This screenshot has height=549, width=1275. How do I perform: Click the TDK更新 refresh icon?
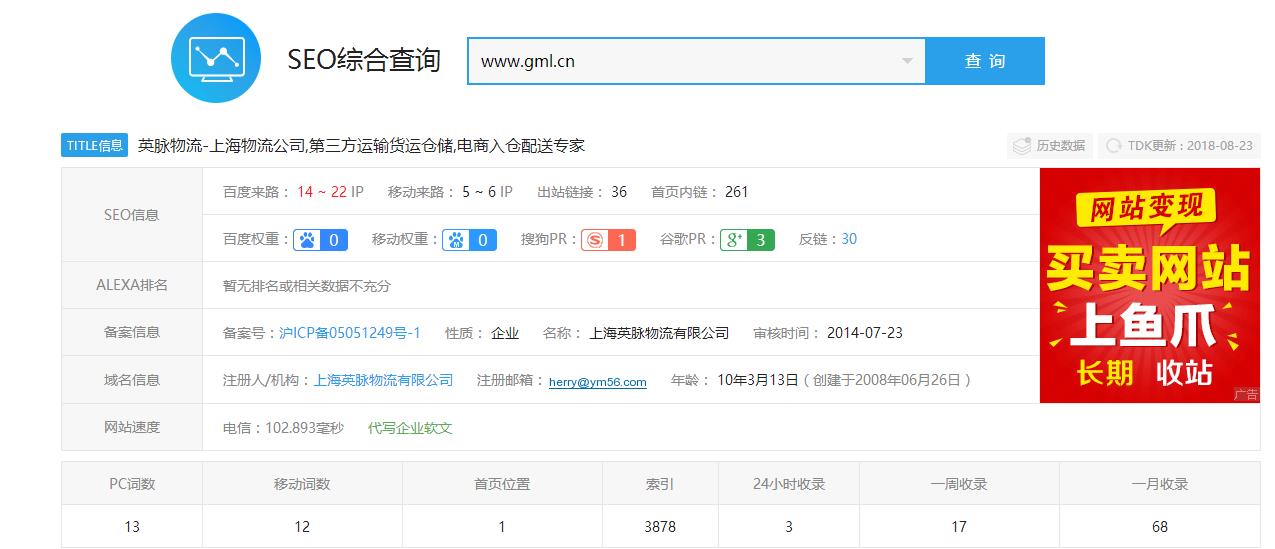[x=1112, y=146]
